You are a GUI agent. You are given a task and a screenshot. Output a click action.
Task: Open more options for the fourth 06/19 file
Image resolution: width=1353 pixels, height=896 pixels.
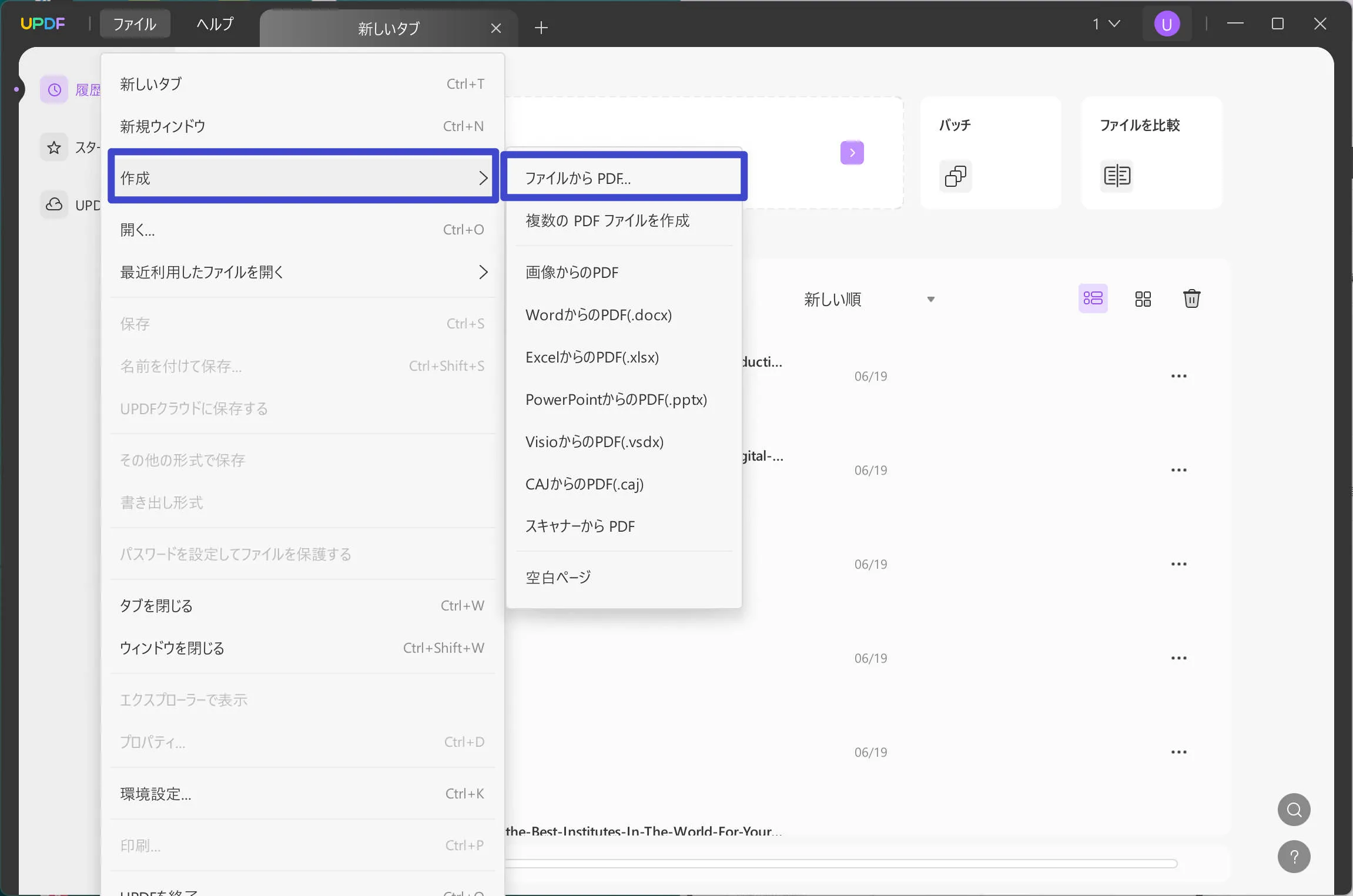1179,658
